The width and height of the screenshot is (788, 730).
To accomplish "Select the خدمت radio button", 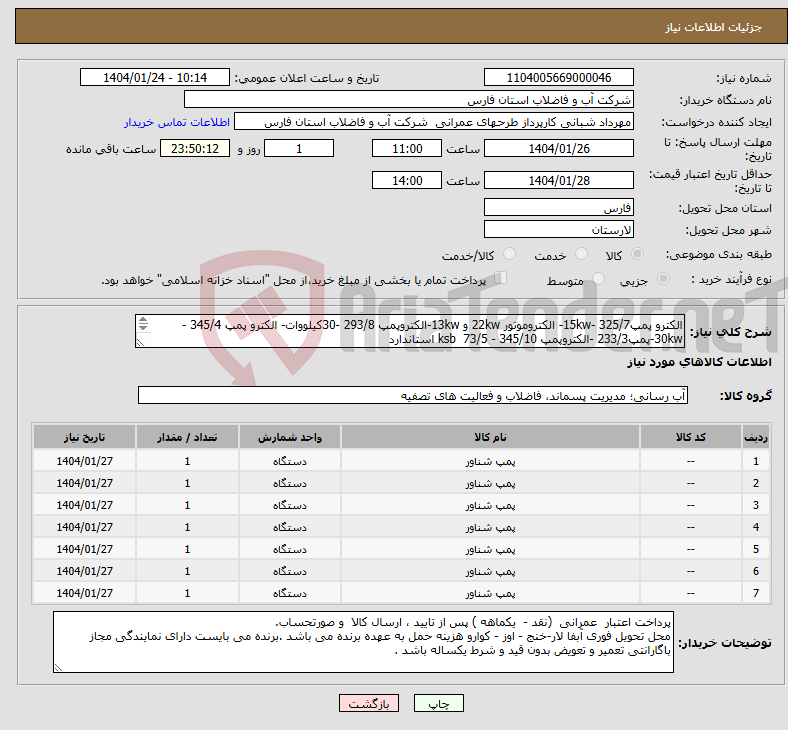I will (581, 254).
